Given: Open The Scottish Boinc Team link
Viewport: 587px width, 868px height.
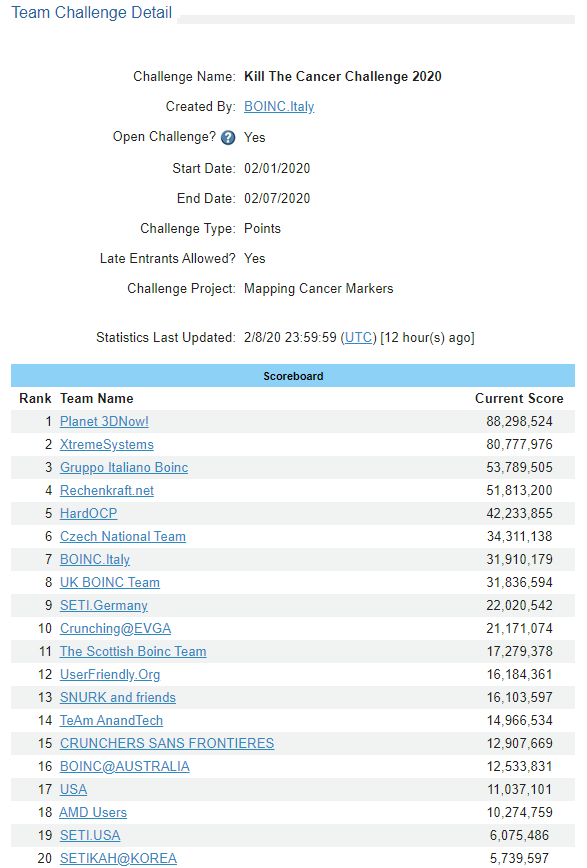Looking at the screenshot, I should pyautogui.click(x=133, y=652).
